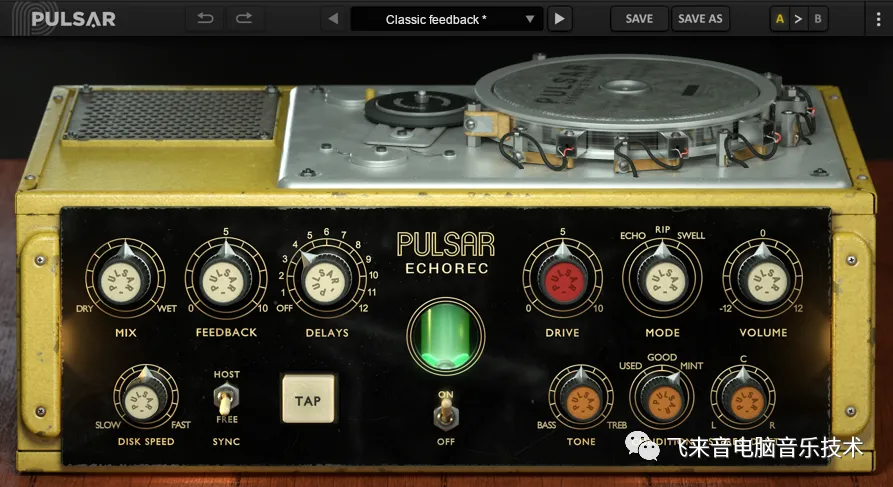Click the HOST sync label
Image resolution: width=893 pixels, height=487 pixels.
pyautogui.click(x=227, y=374)
